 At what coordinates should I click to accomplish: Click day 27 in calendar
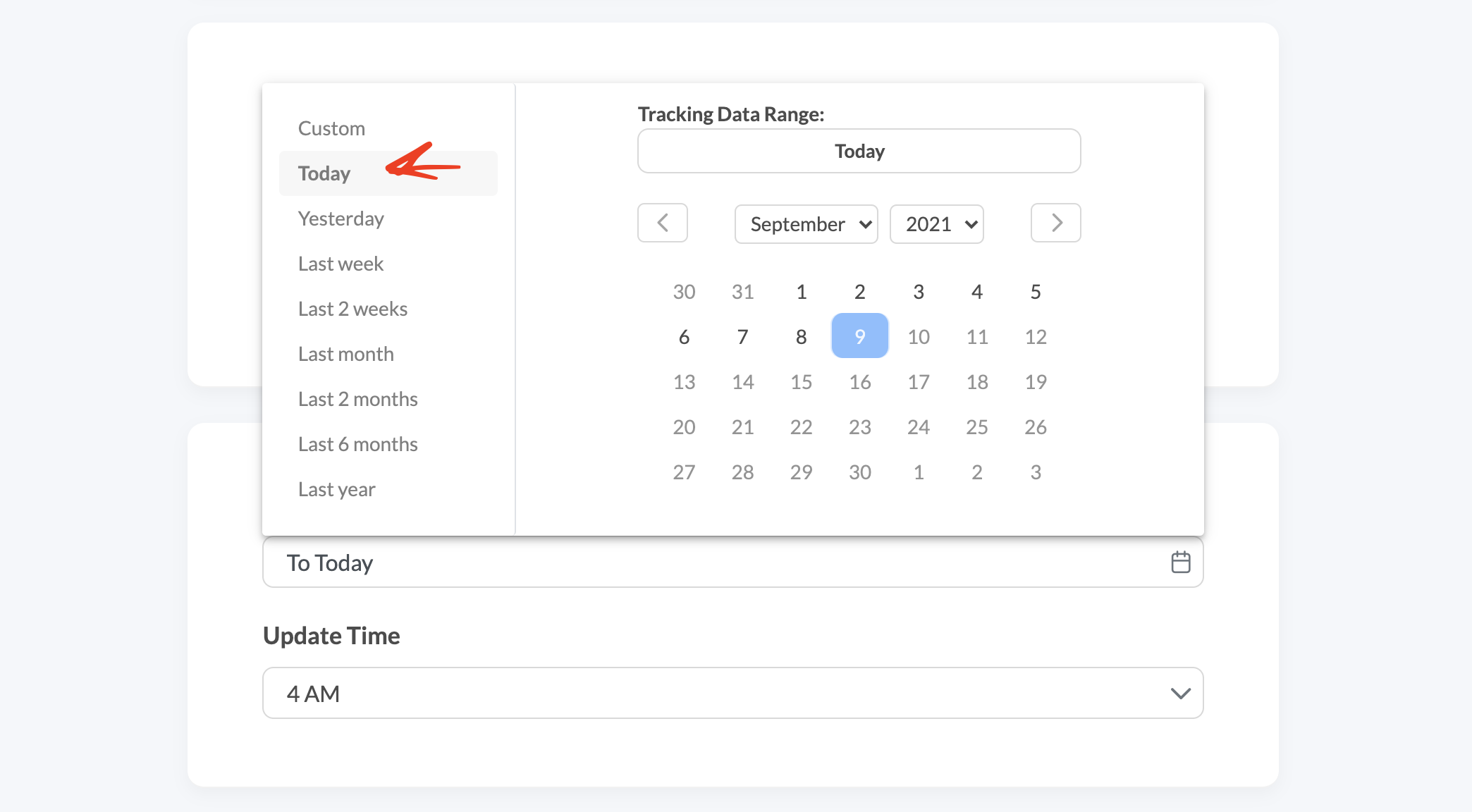point(684,472)
